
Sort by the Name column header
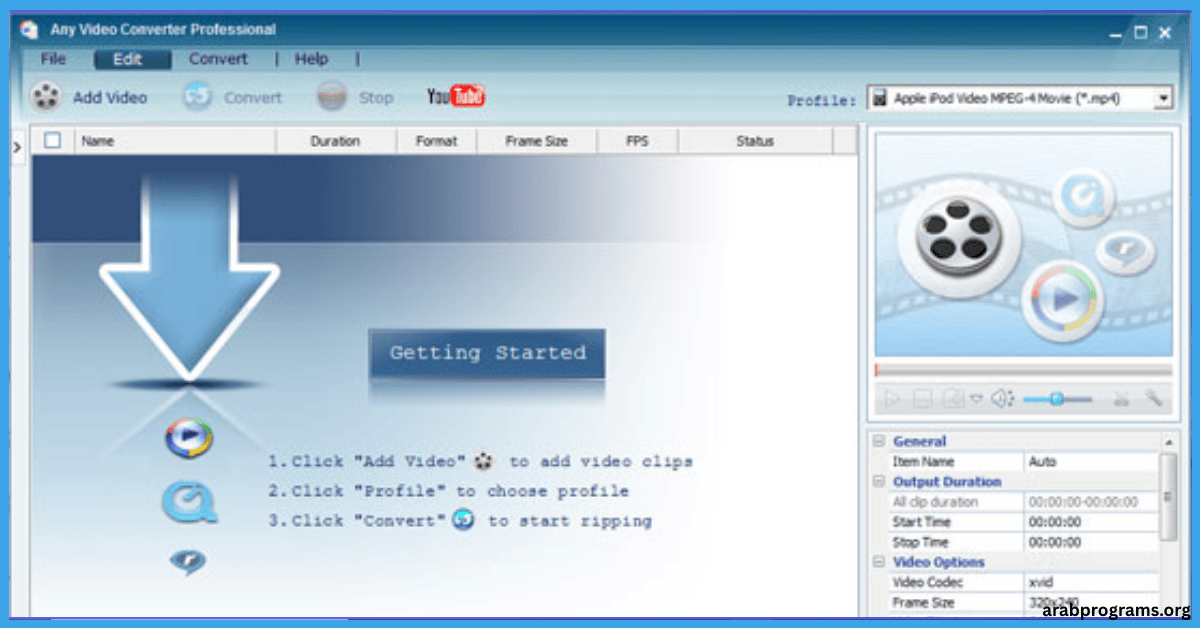pos(174,141)
